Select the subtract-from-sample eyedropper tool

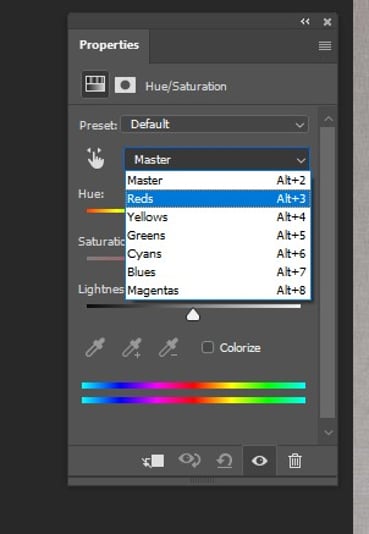pyautogui.click(x=169, y=348)
